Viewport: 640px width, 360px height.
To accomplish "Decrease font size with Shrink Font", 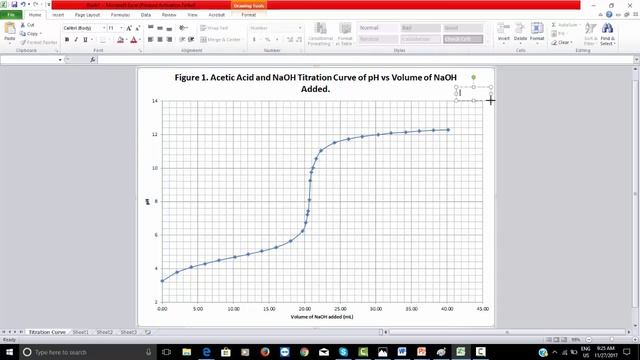I will coord(138,28).
